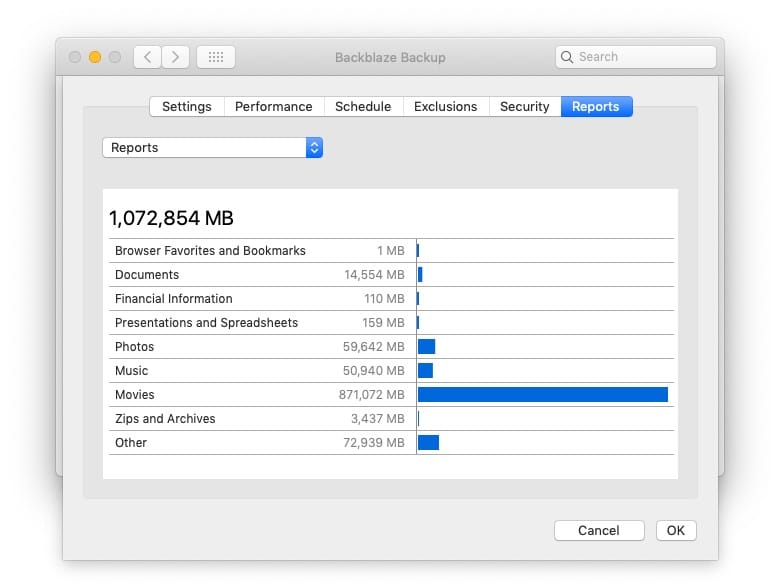Click the back navigation arrow

(147, 57)
